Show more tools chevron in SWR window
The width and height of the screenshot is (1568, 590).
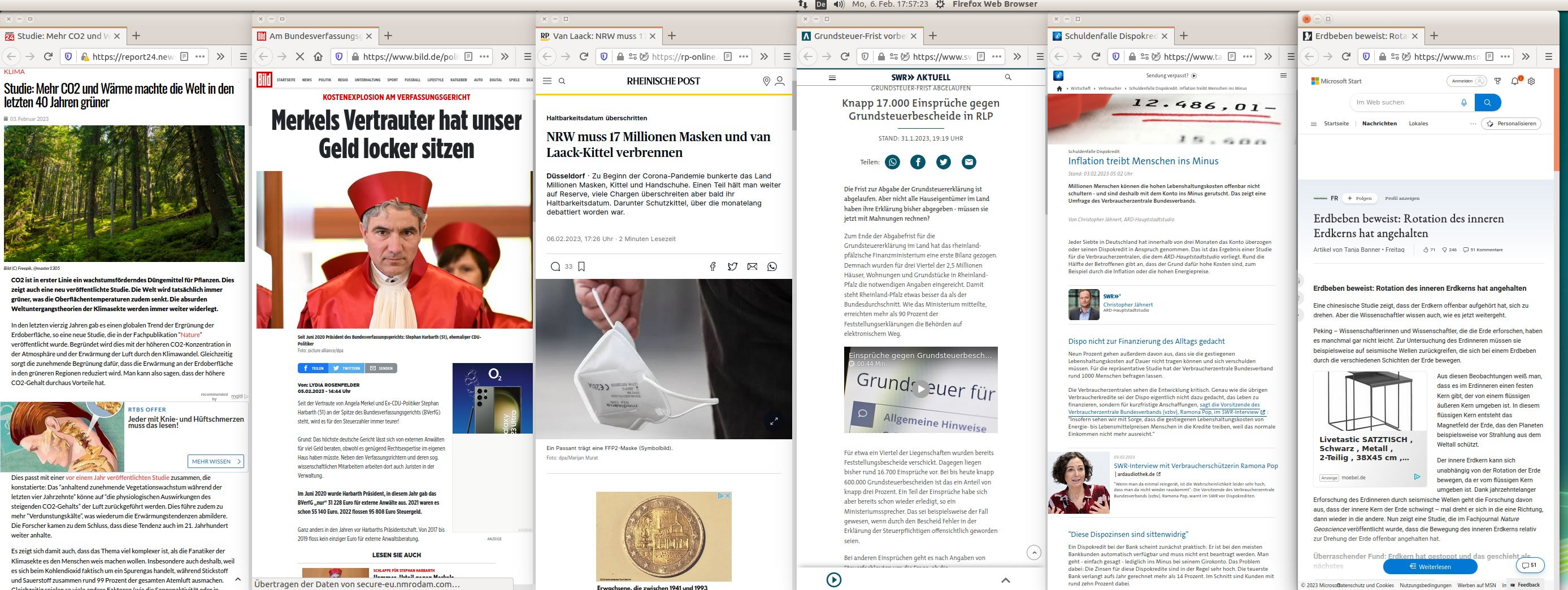pyautogui.click(x=1017, y=56)
